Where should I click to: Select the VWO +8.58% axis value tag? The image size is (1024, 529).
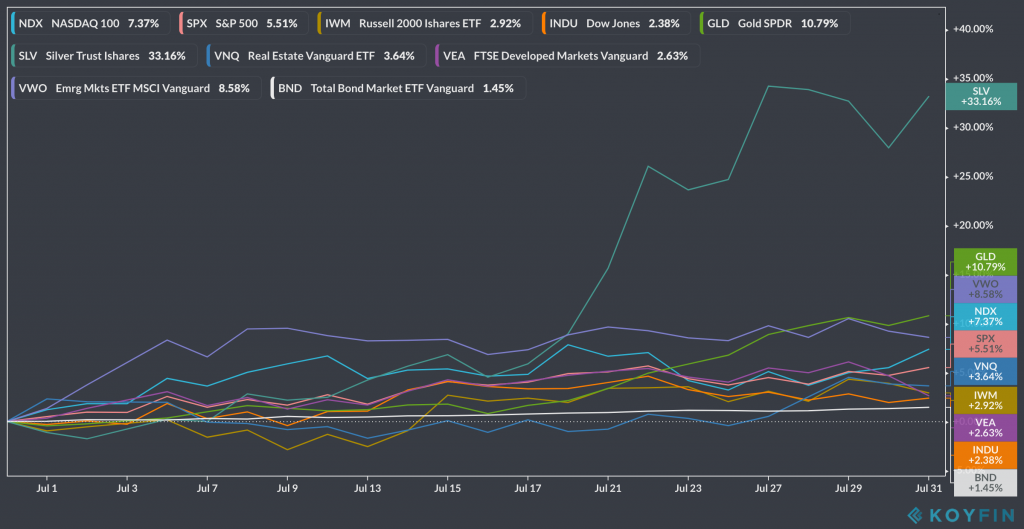point(986,289)
